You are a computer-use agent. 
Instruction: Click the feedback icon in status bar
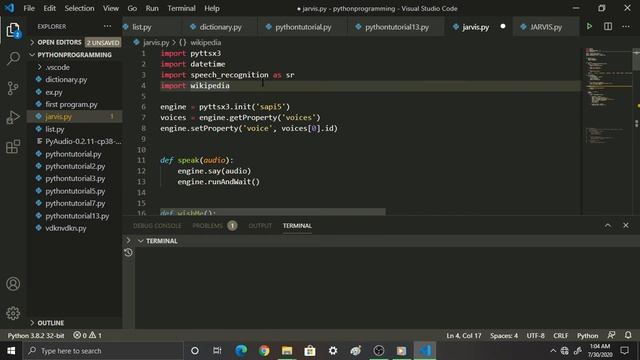(x=611, y=335)
